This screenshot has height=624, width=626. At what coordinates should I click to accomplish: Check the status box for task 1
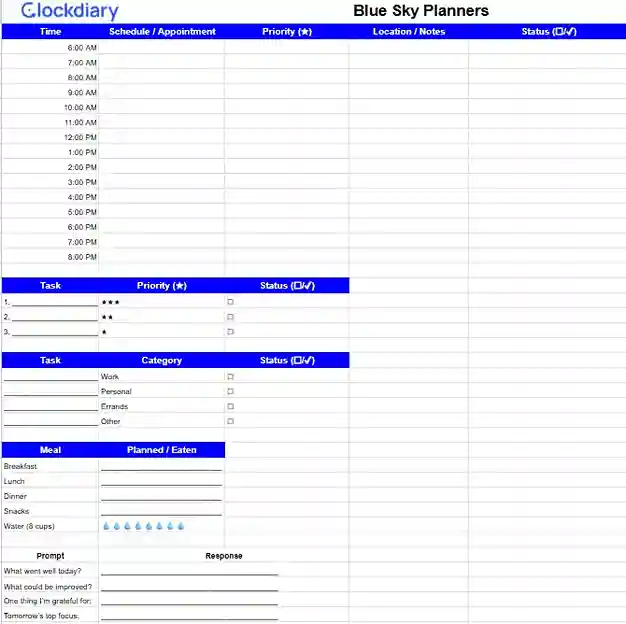[230, 302]
